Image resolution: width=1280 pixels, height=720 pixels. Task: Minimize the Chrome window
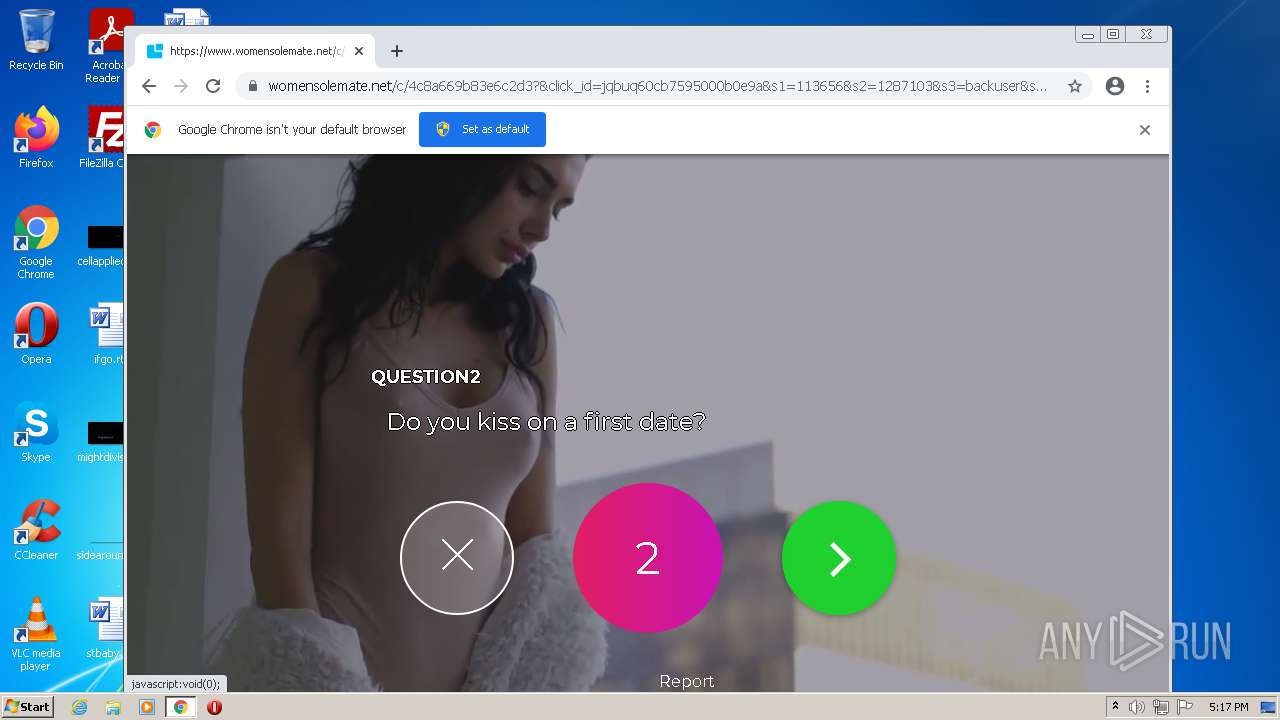click(x=1088, y=34)
